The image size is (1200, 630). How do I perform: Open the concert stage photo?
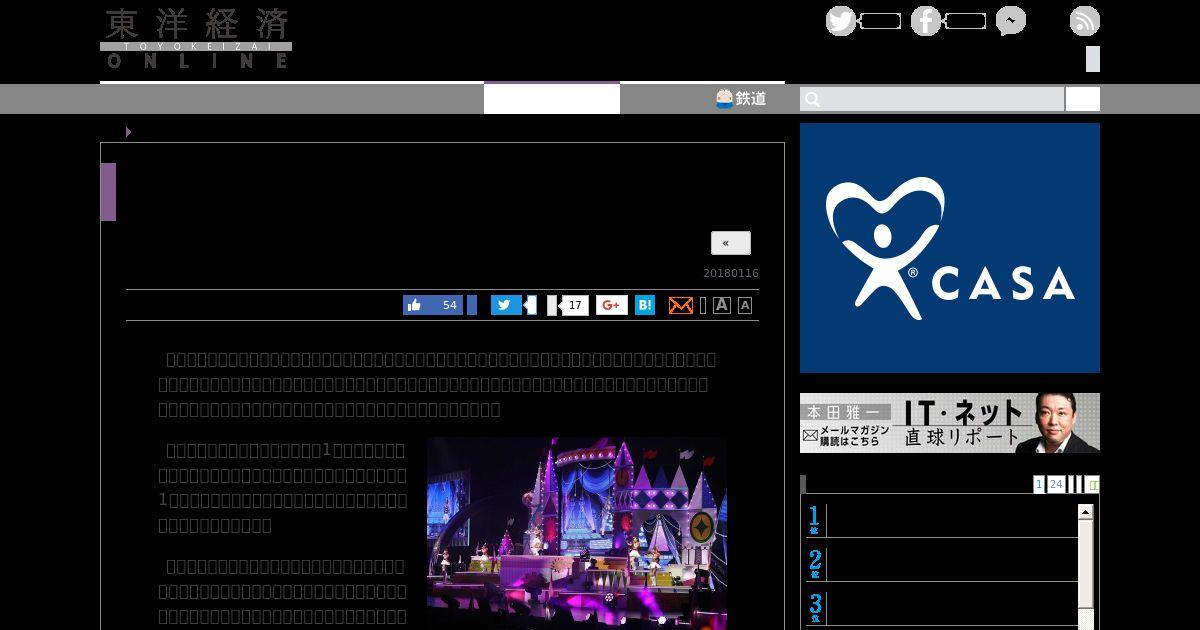[x=577, y=532]
